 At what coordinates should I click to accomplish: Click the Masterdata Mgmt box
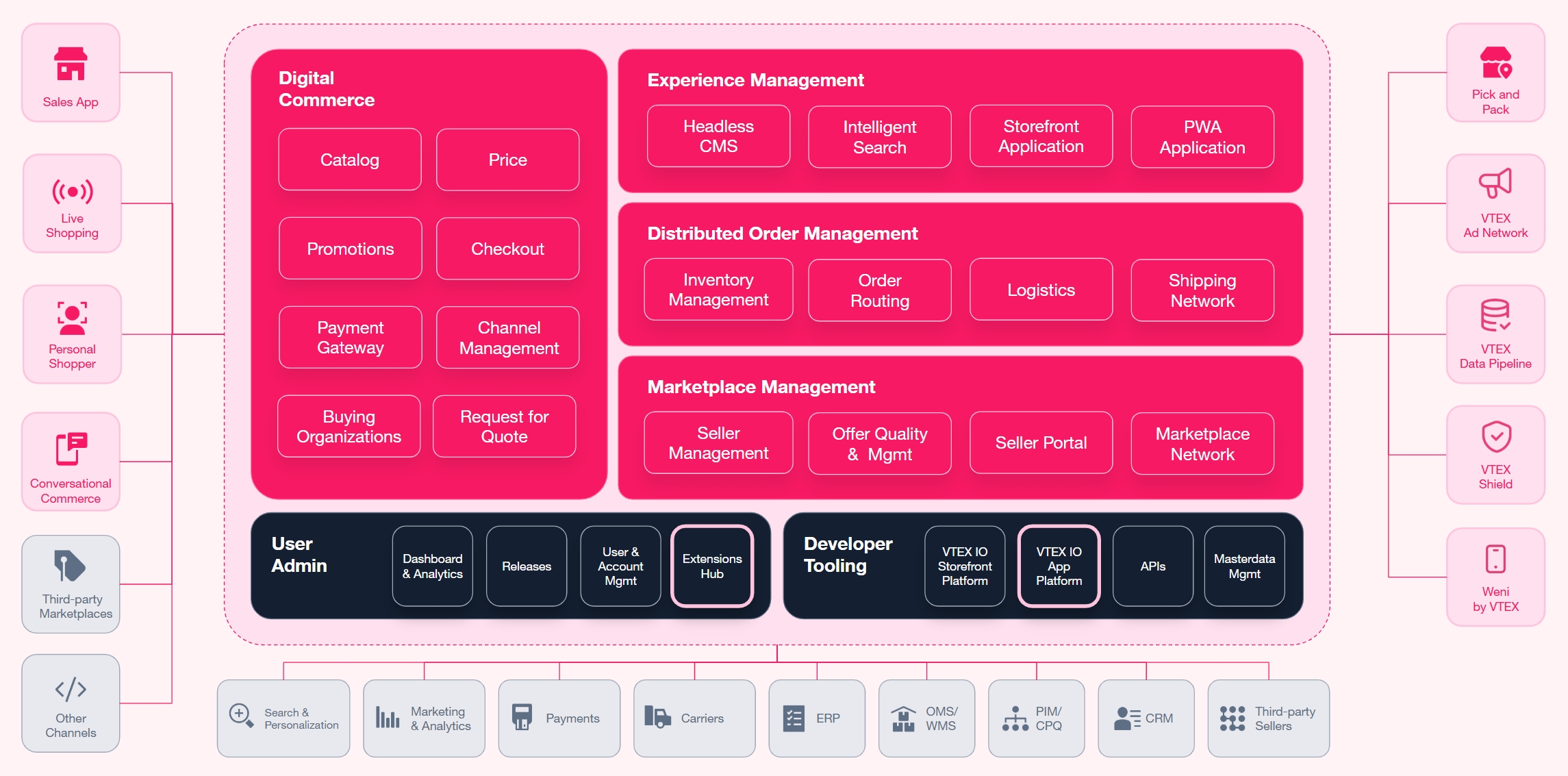point(1245,566)
